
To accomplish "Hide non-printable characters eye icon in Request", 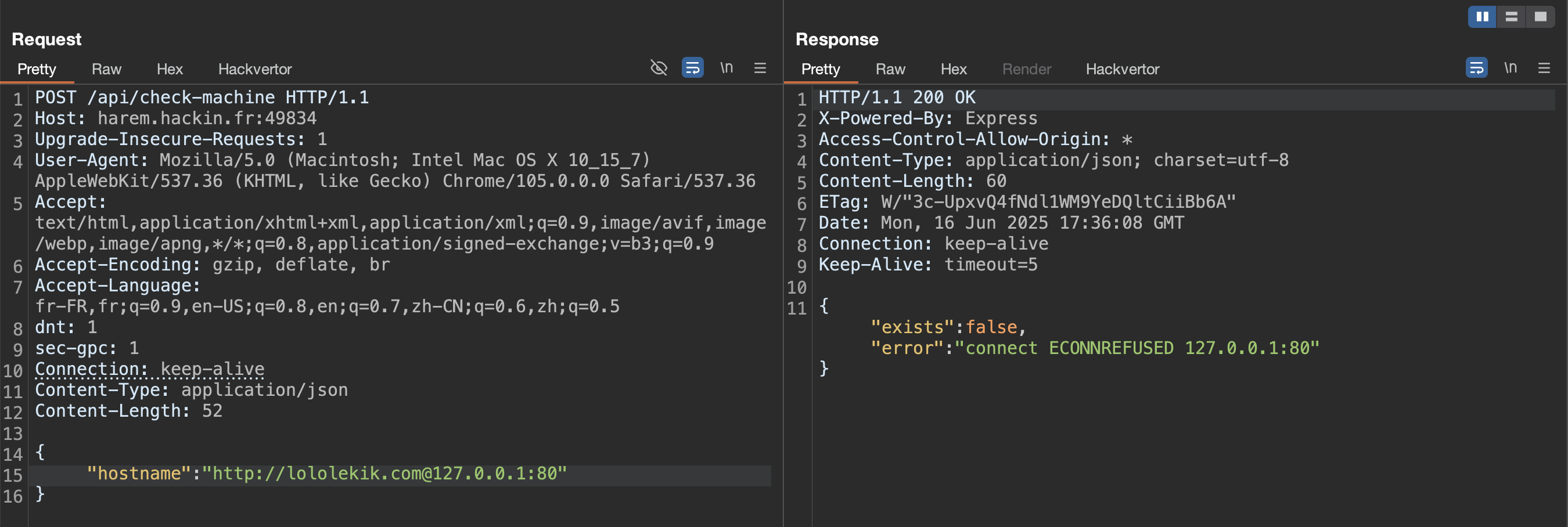I will [659, 67].
